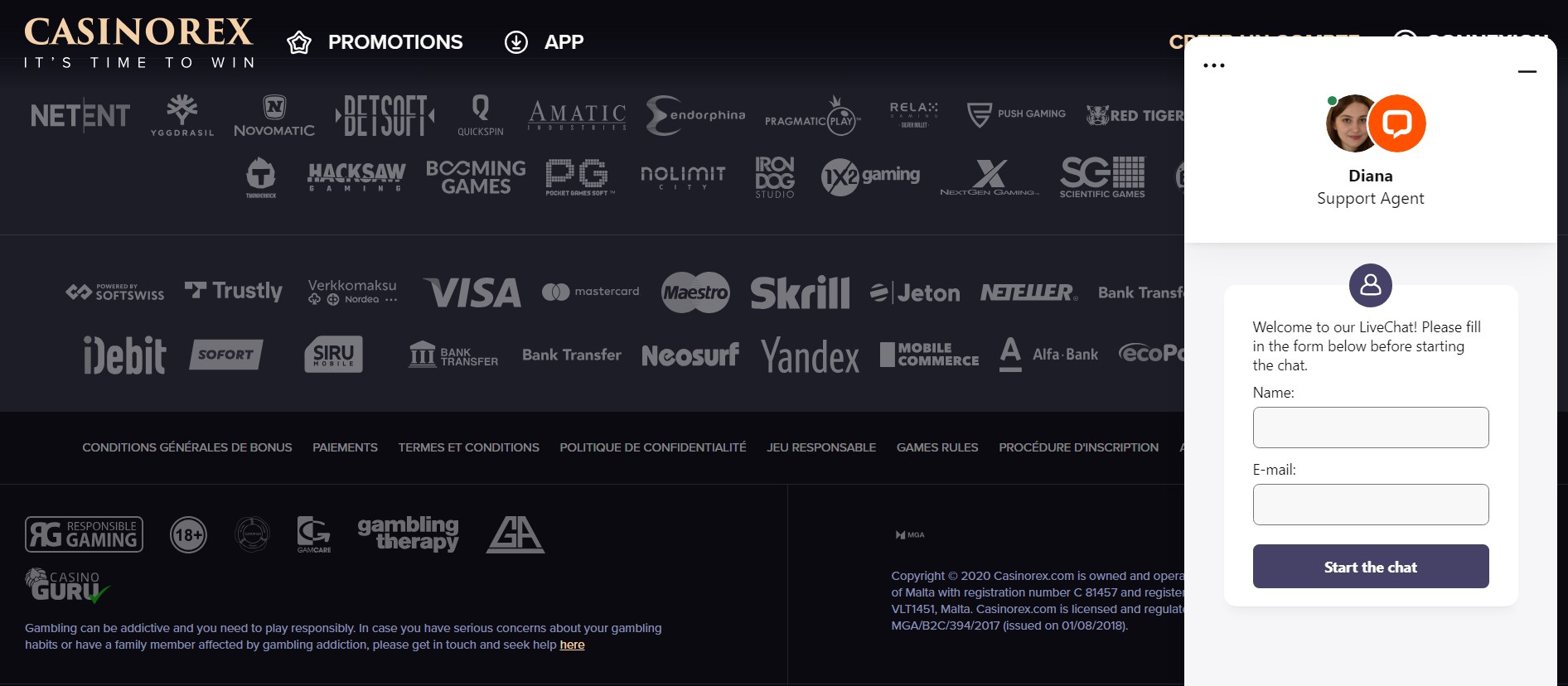1568x686 pixels.
Task: Choose the Skrill payment logo
Action: 800,292
